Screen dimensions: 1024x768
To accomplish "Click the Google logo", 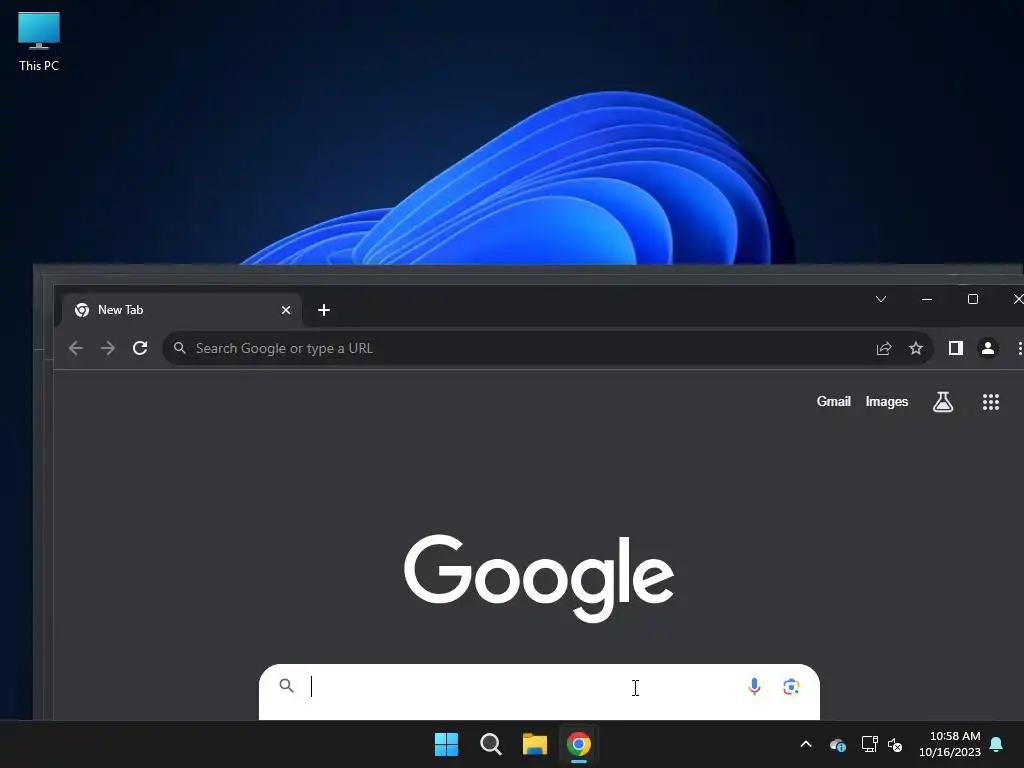I will click(x=539, y=577).
